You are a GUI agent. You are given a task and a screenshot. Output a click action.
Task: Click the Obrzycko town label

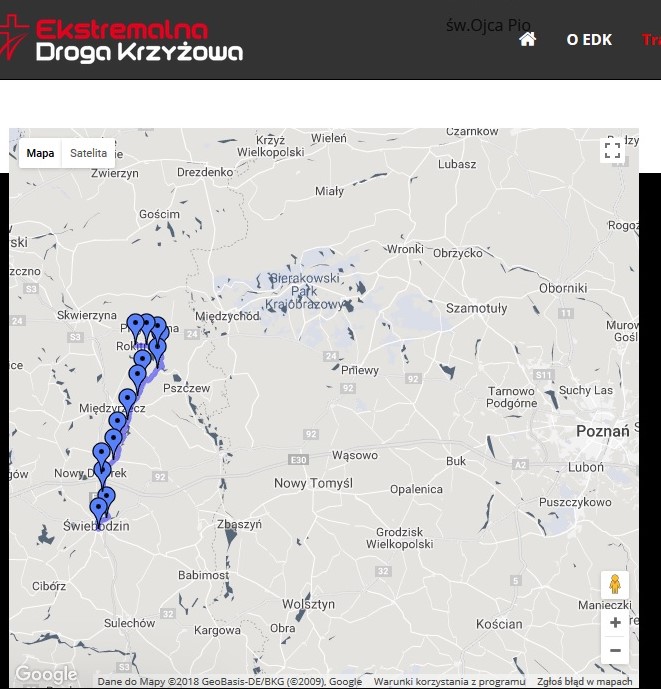[458, 254]
